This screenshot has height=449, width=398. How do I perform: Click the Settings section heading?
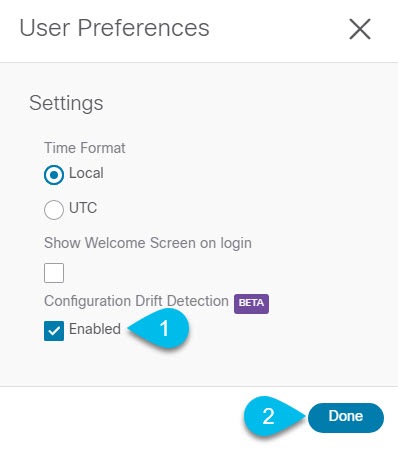tap(66, 103)
